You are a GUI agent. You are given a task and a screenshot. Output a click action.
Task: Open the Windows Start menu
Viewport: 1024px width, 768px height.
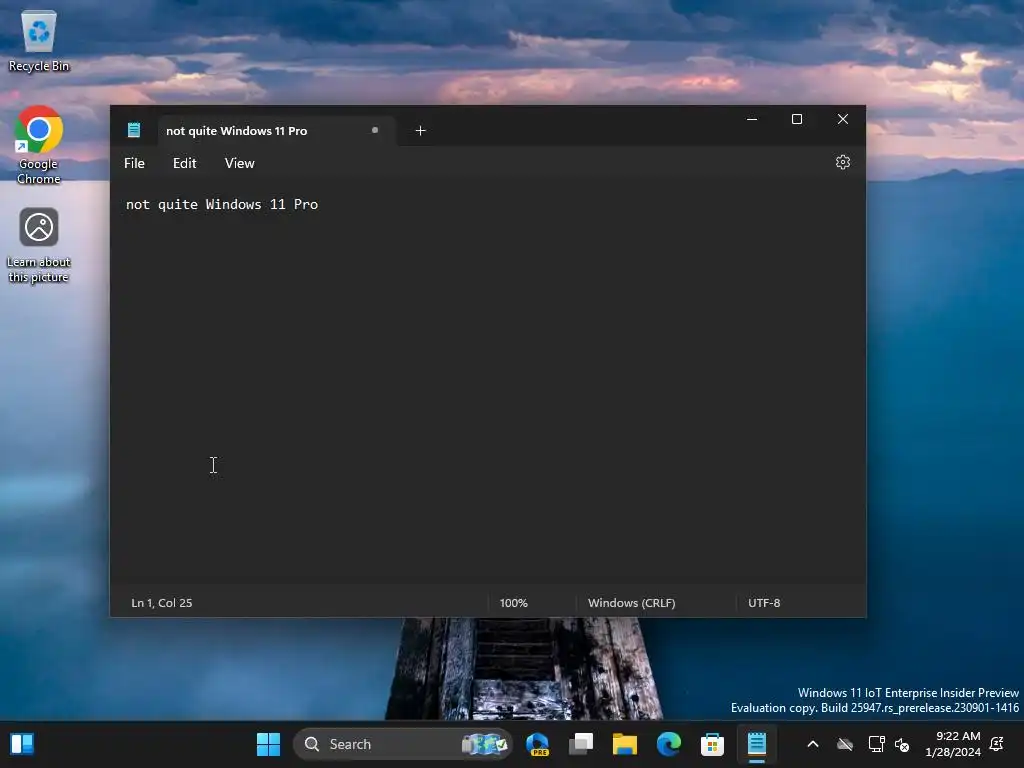point(268,744)
